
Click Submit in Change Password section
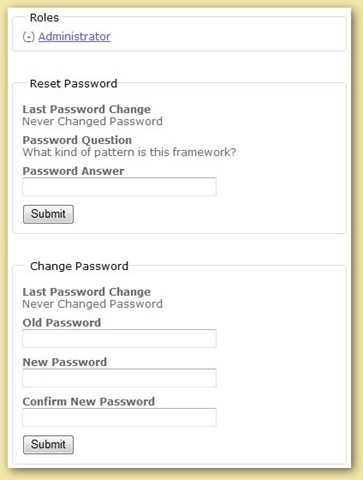(48, 445)
